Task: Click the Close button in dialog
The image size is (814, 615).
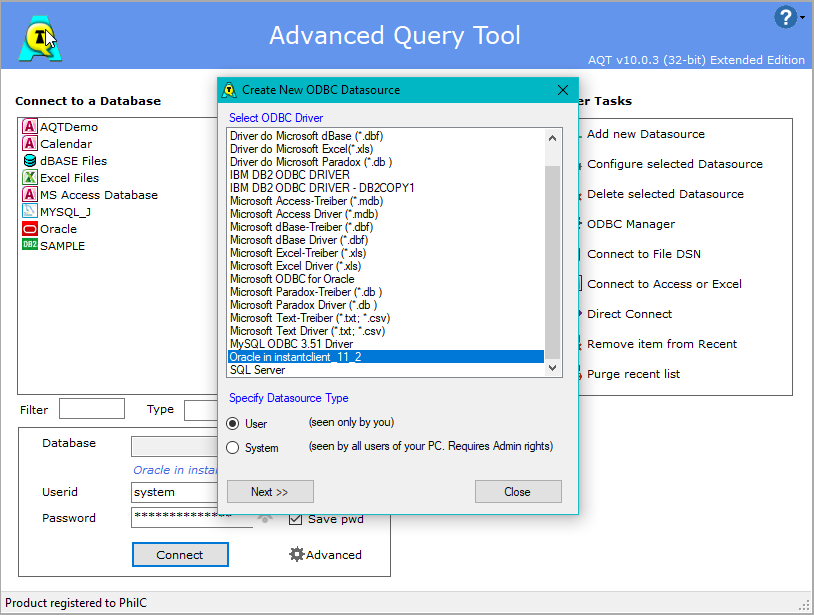Action: tap(518, 491)
